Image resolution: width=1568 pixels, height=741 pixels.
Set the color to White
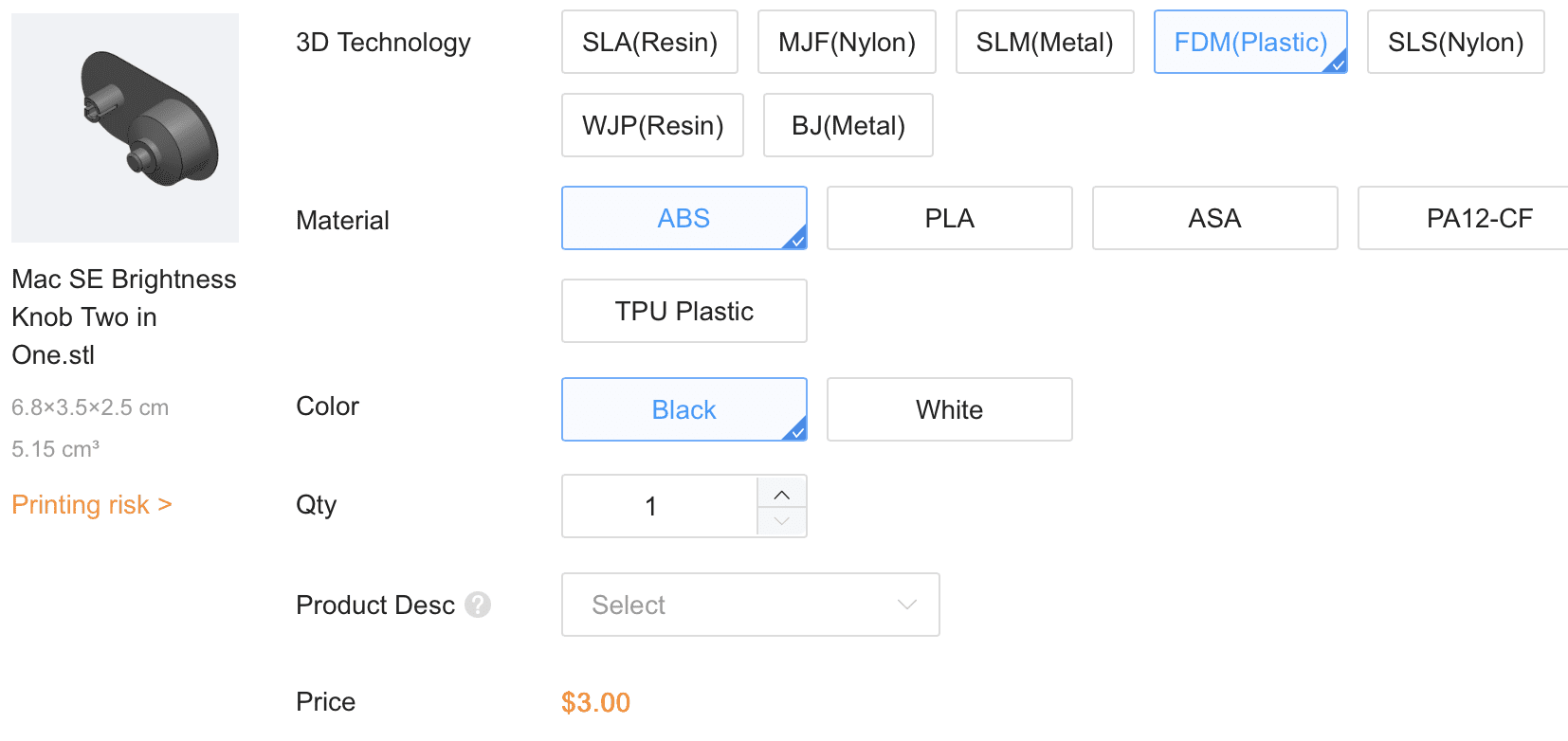pyautogui.click(x=949, y=409)
